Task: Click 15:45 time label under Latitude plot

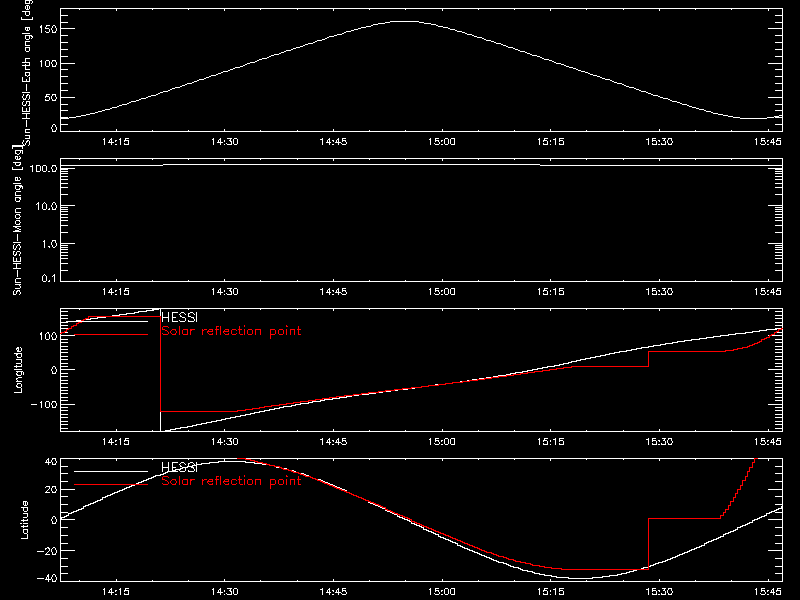Action: (768, 592)
